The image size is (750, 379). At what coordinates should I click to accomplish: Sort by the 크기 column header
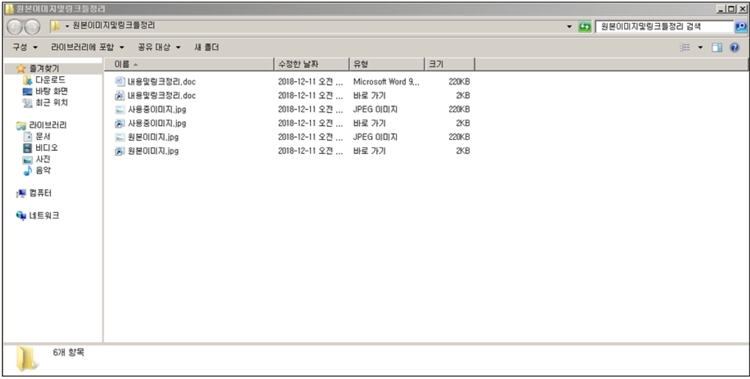450,64
